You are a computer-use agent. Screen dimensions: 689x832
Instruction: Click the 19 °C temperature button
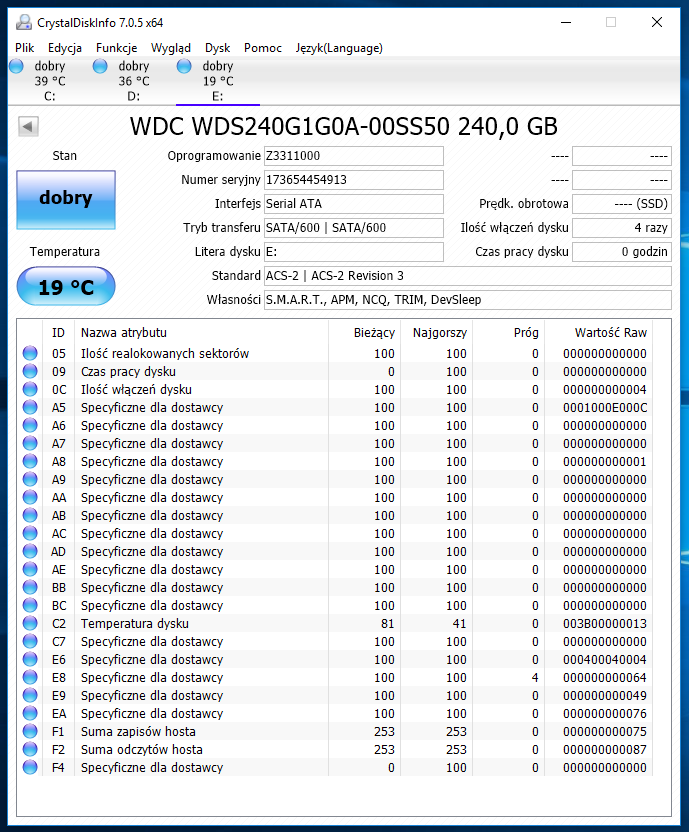pyautogui.click(x=66, y=287)
